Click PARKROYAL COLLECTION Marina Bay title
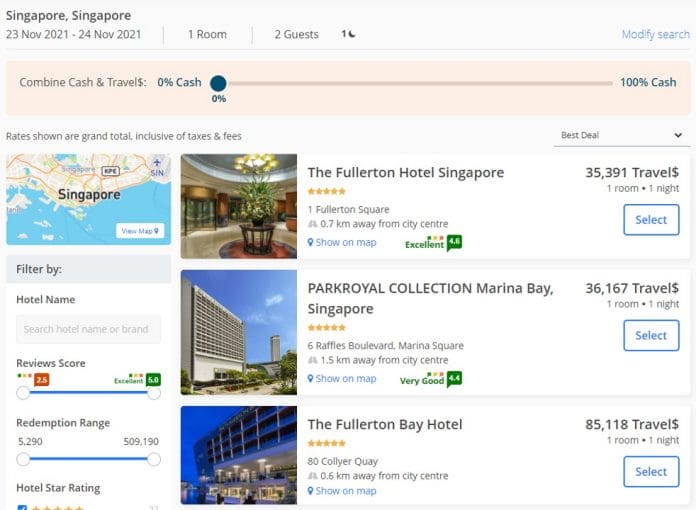This screenshot has width=696, height=510. [431, 298]
